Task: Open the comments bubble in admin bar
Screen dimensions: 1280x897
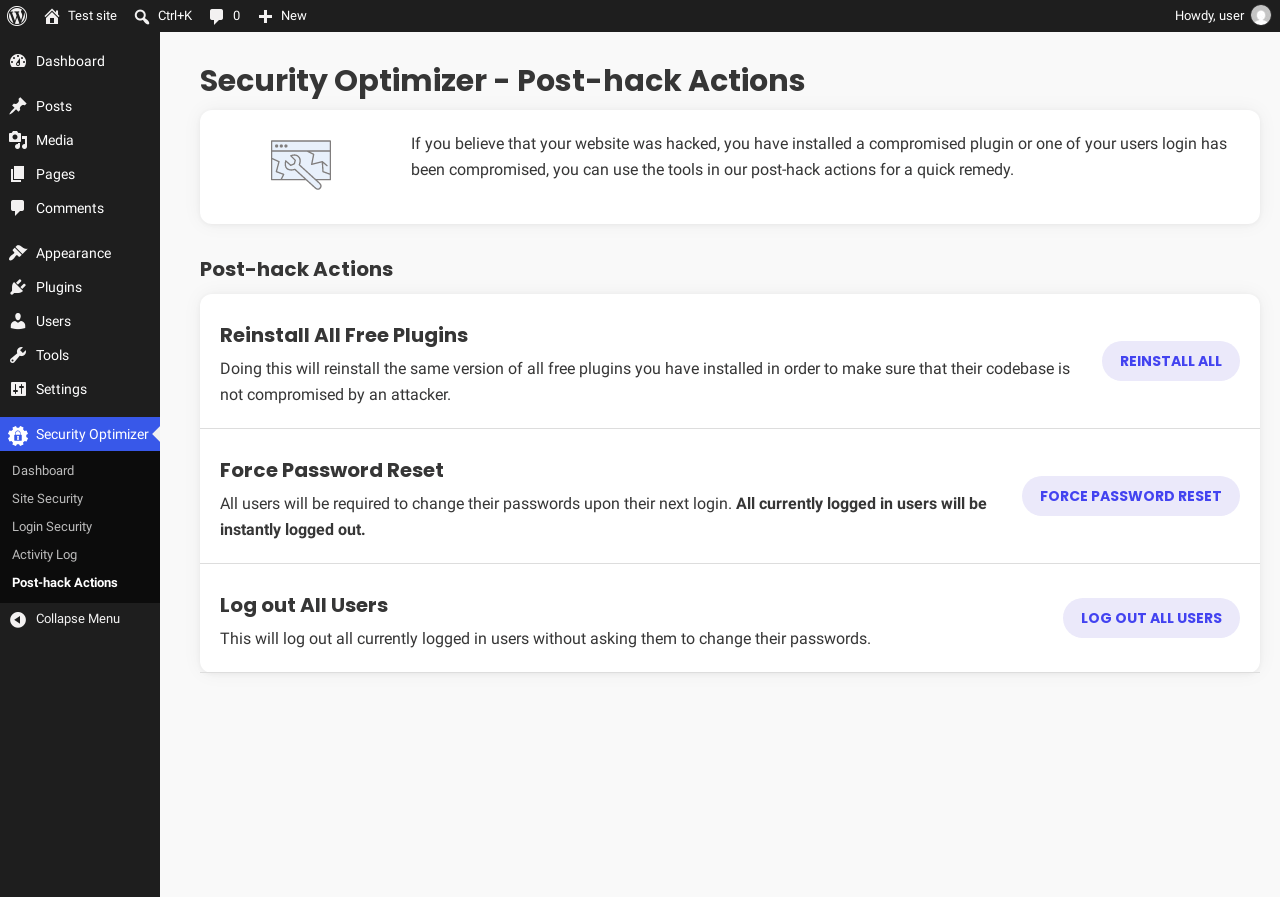Action: 216,16
